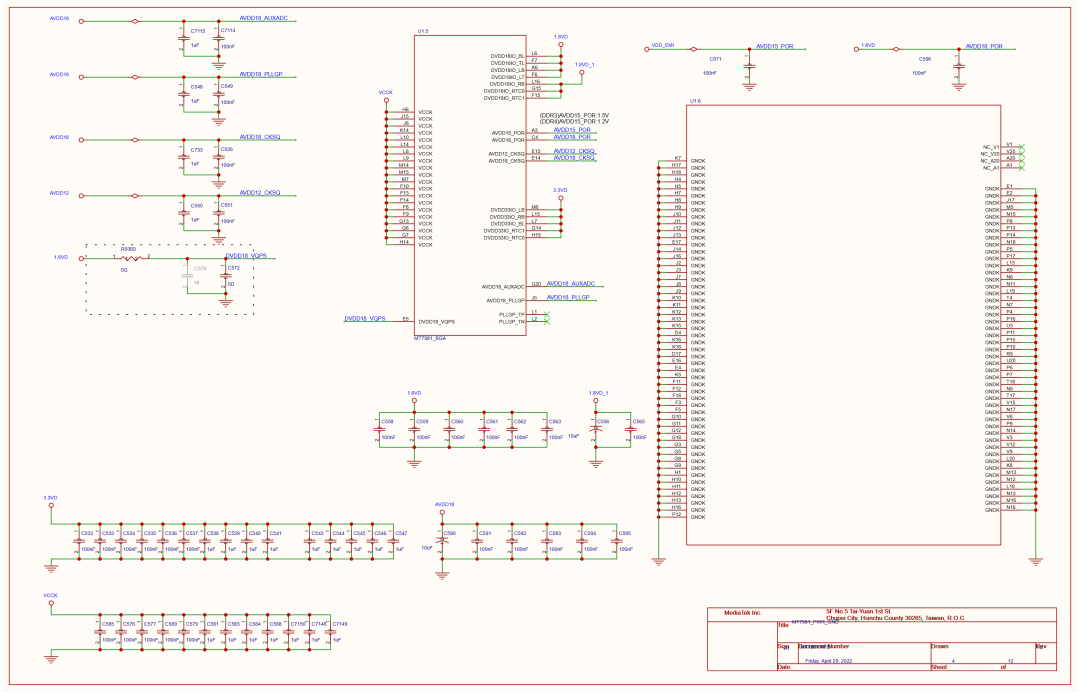1080x692 pixels.
Task: Select pin name NC_V1
Action: pos(990,147)
